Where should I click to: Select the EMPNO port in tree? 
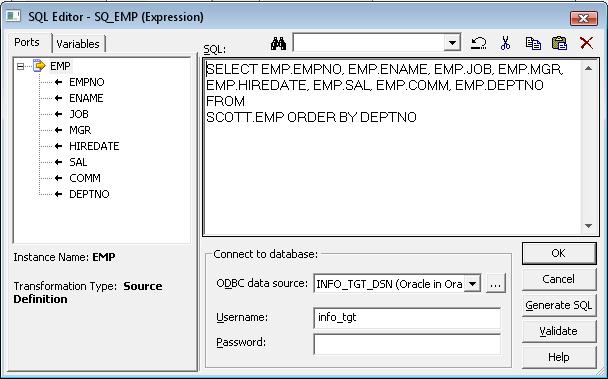pyautogui.click(x=86, y=82)
